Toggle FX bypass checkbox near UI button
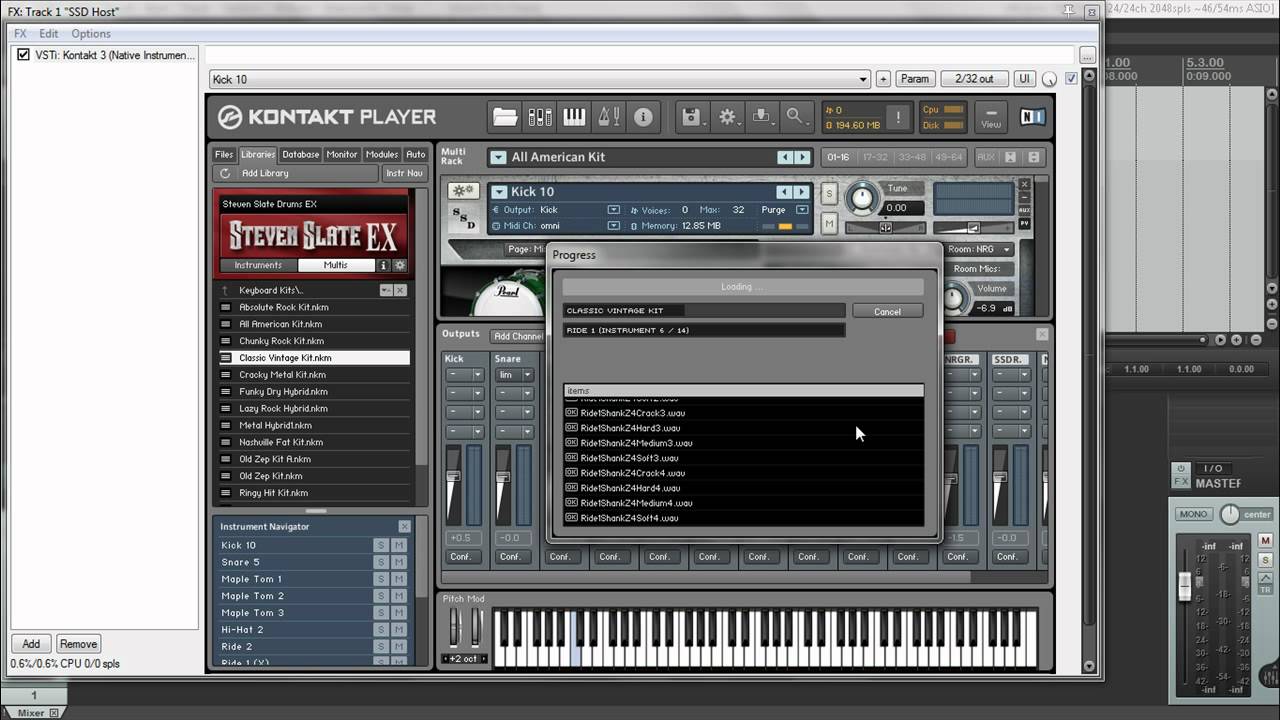 [1072, 79]
